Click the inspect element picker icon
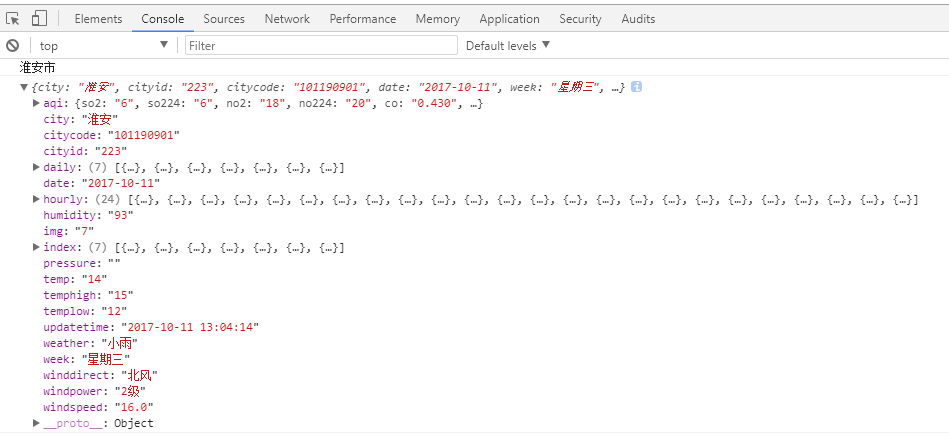 [13, 18]
